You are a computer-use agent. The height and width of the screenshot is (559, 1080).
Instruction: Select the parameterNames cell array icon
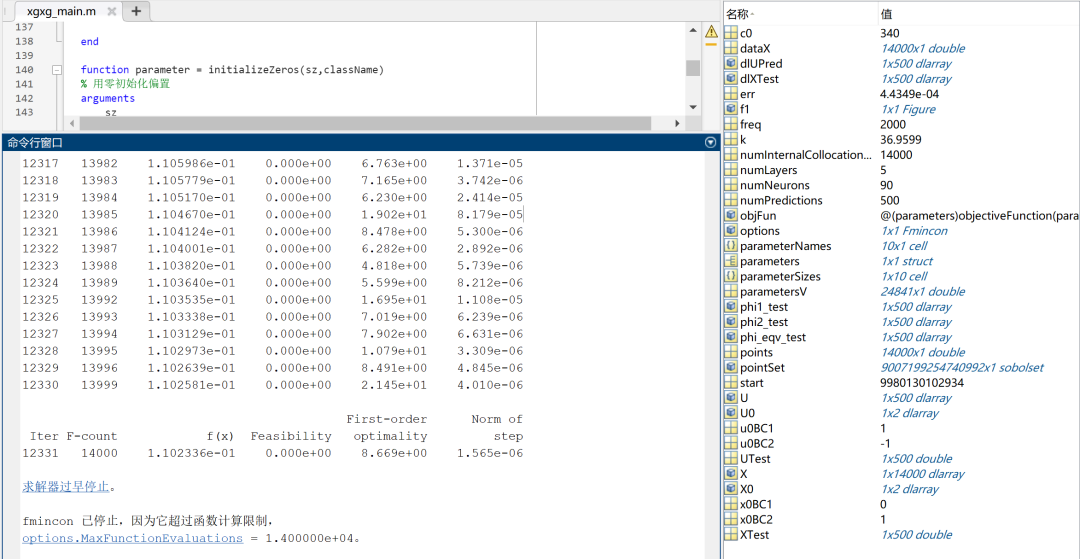pyautogui.click(x=731, y=246)
